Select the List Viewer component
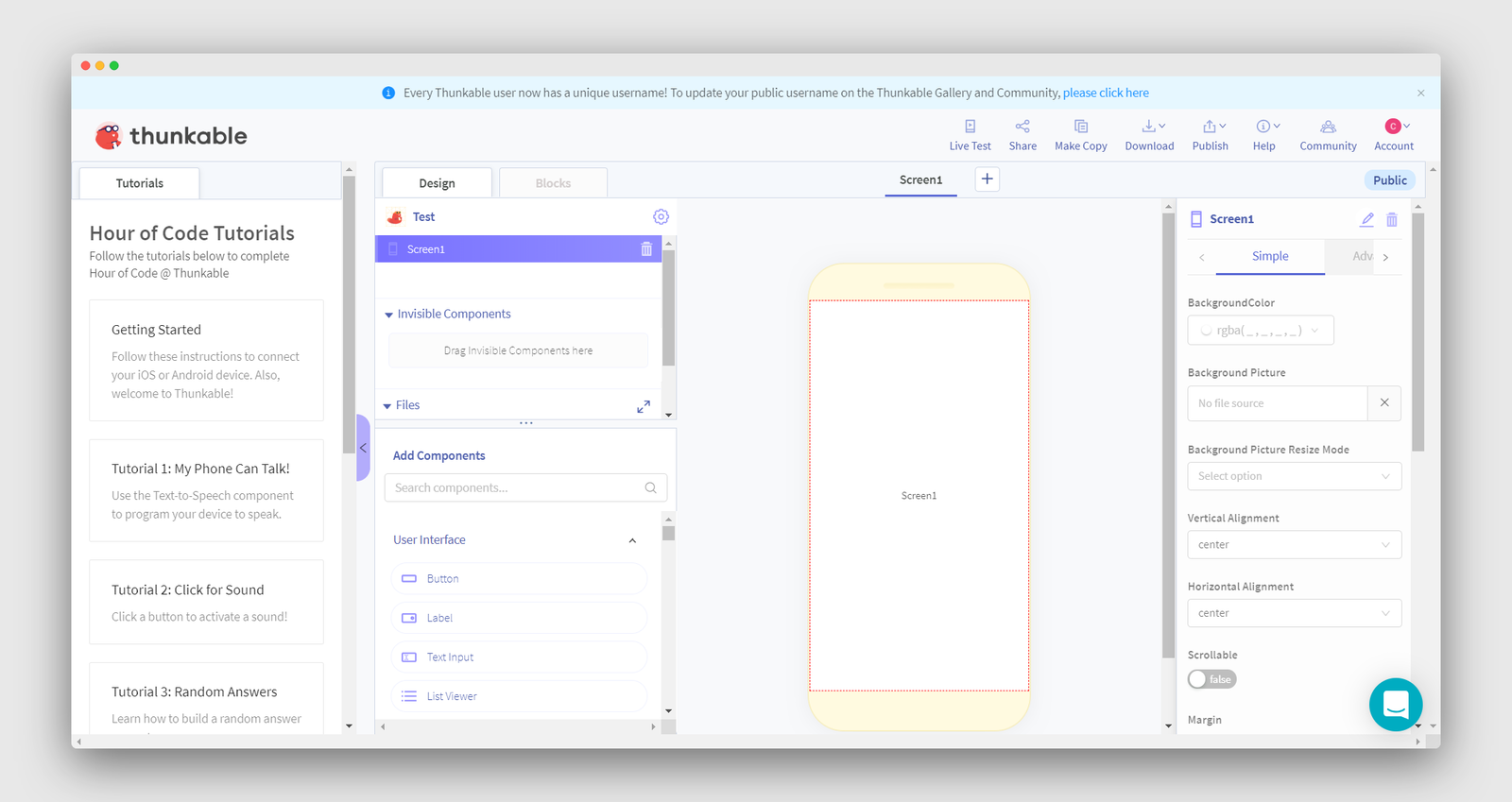The image size is (1512, 802). click(x=519, y=696)
